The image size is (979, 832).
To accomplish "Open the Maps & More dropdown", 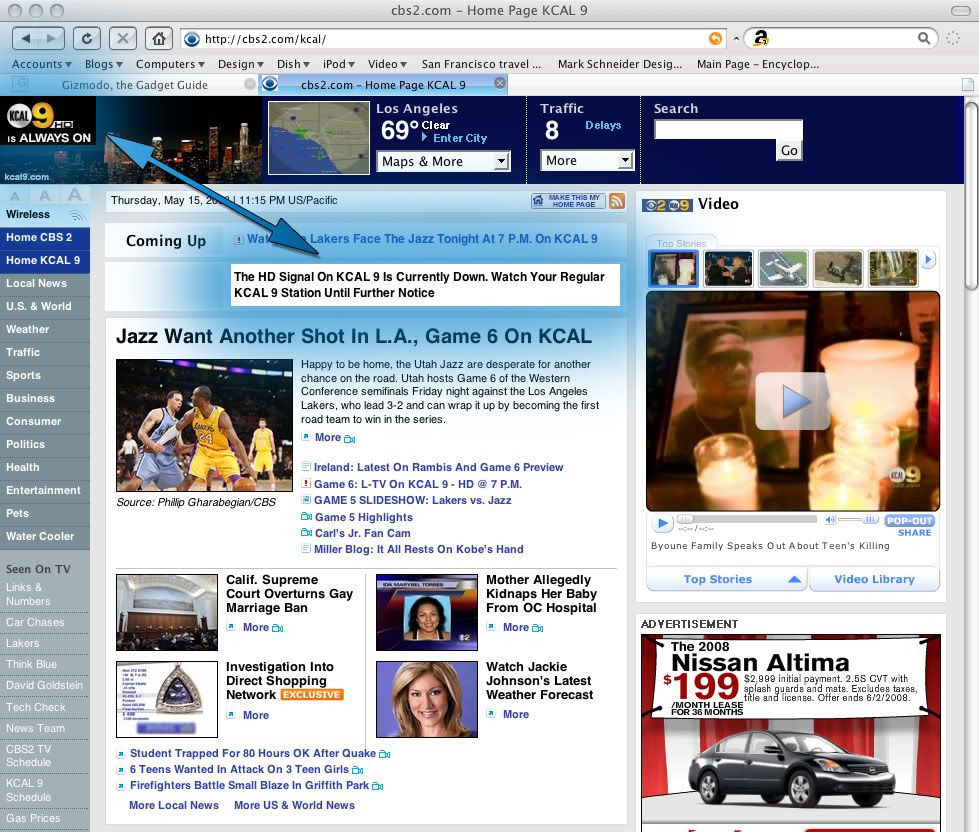I will click(x=443, y=162).
